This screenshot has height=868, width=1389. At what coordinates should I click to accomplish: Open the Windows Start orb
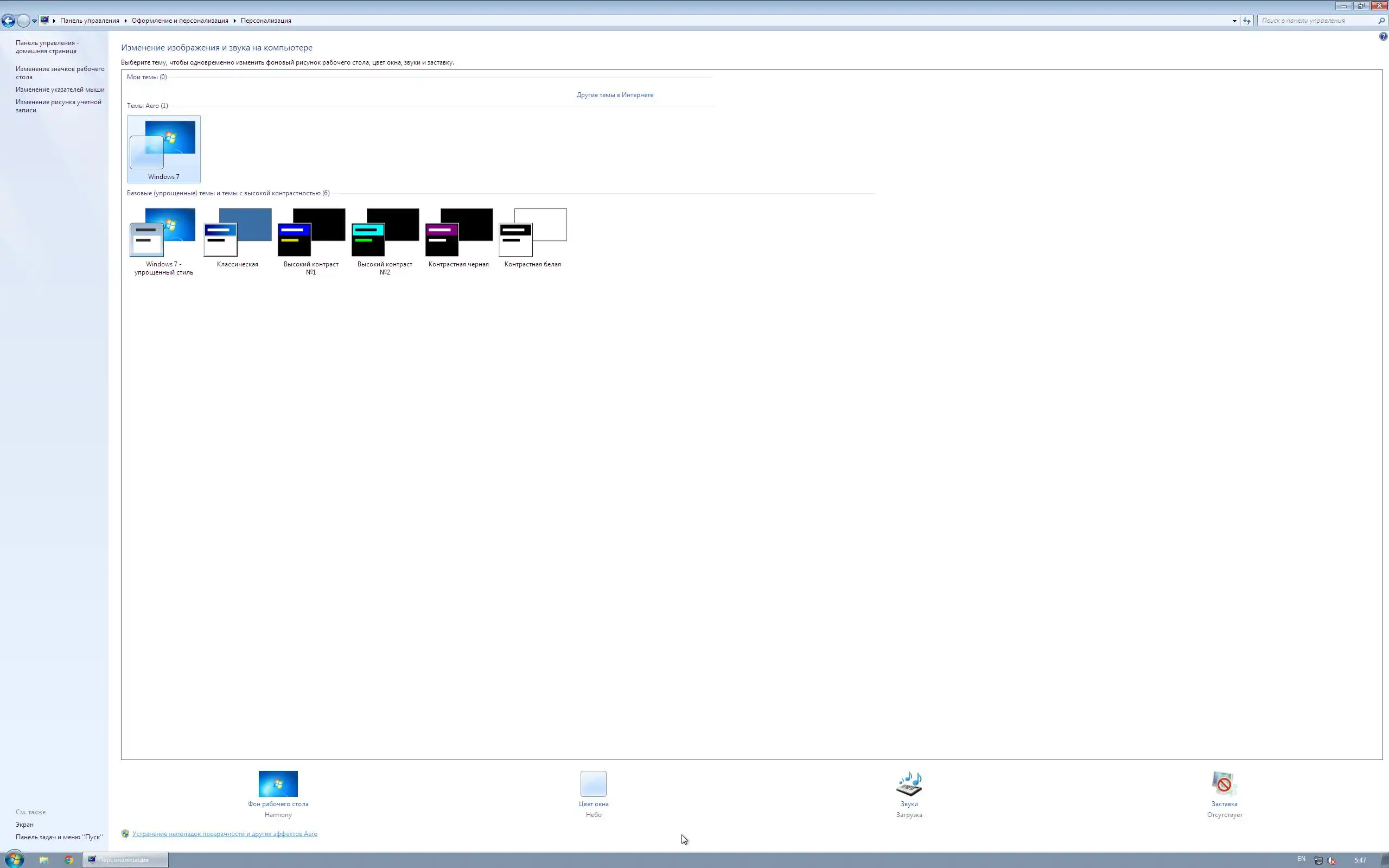14,859
